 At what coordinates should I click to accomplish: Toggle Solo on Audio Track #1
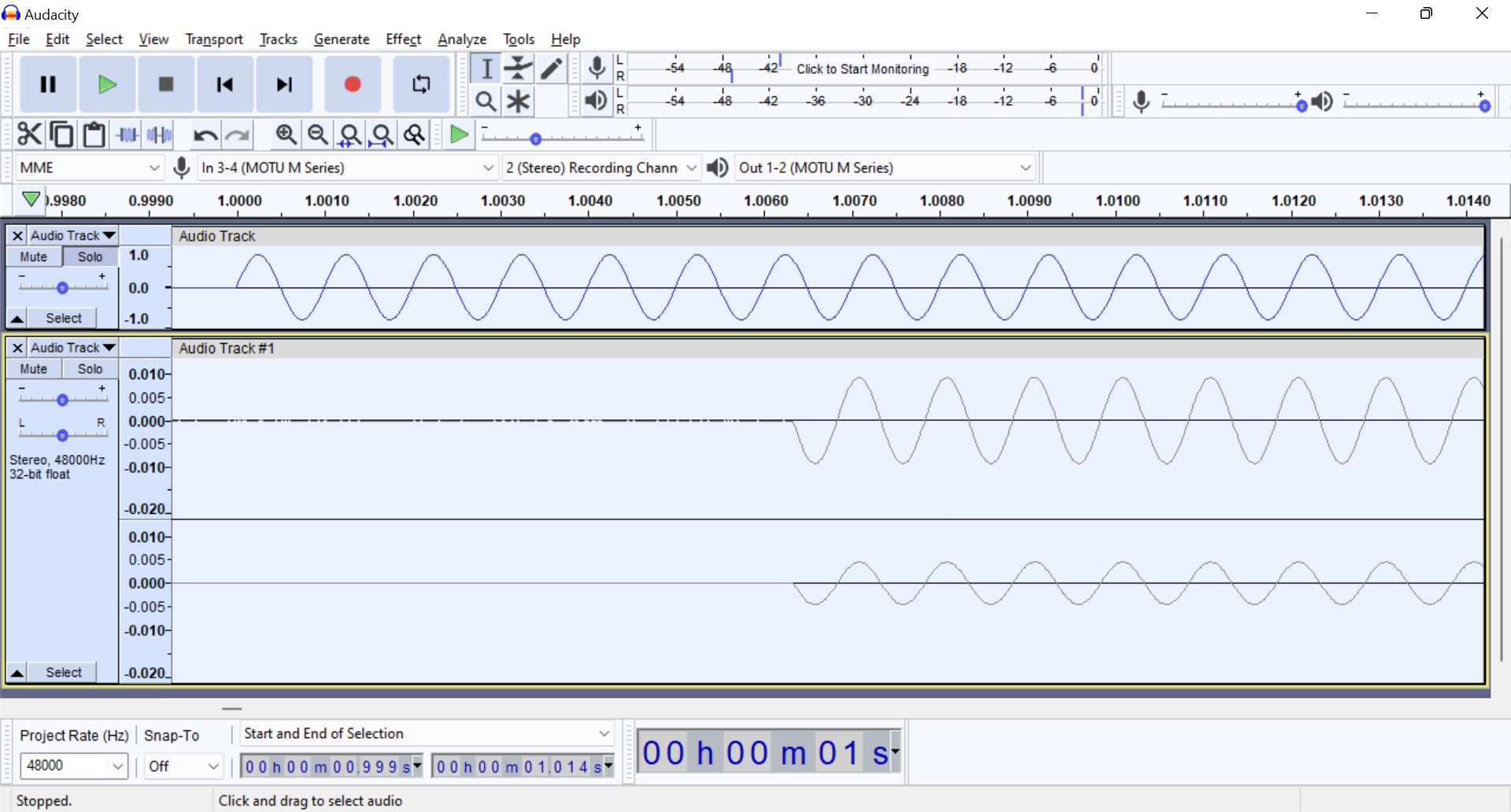[x=91, y=369]
